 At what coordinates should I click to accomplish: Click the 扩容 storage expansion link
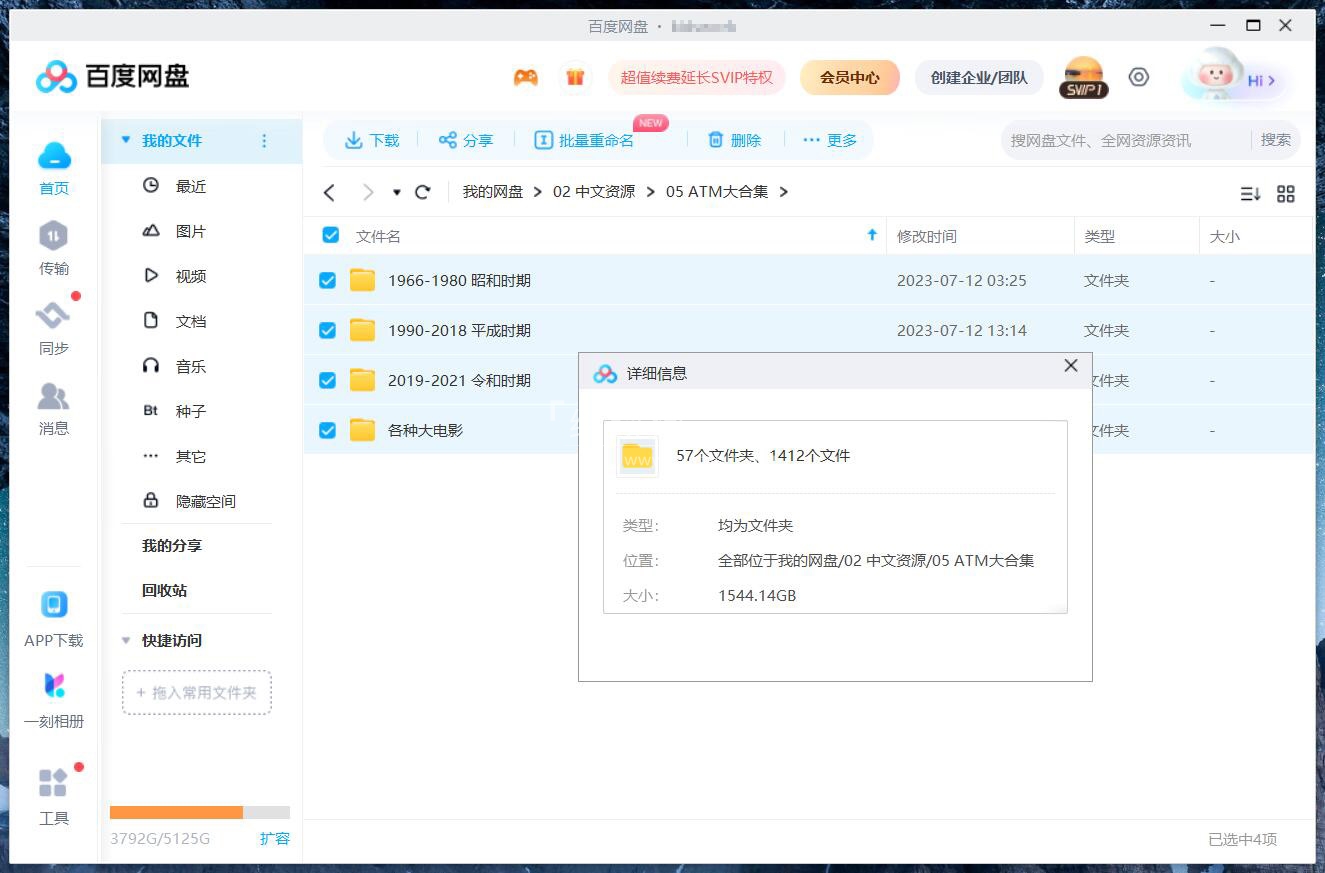tap(276, 839)
